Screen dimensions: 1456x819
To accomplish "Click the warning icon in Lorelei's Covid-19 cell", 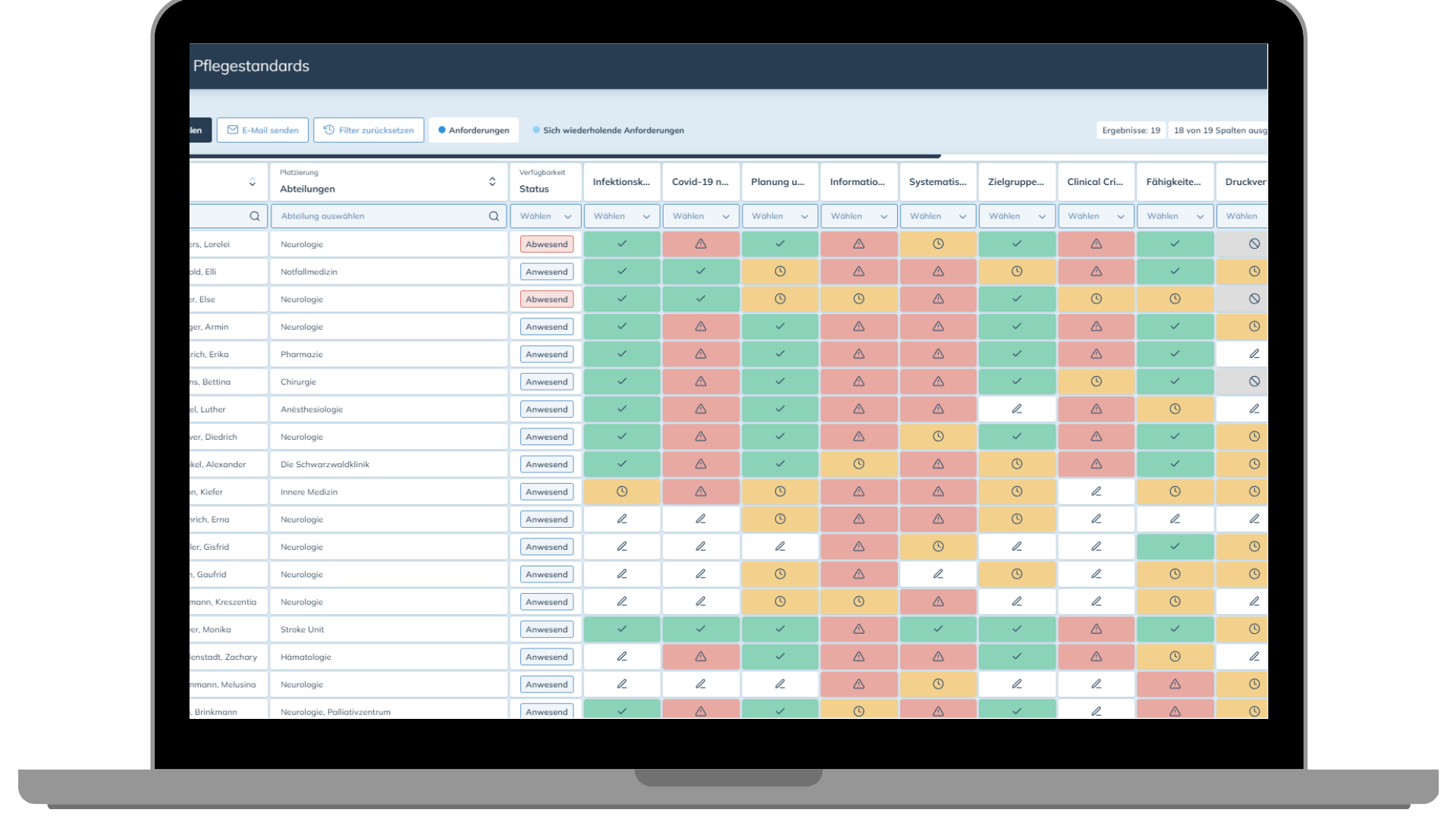I will (701, 244).
